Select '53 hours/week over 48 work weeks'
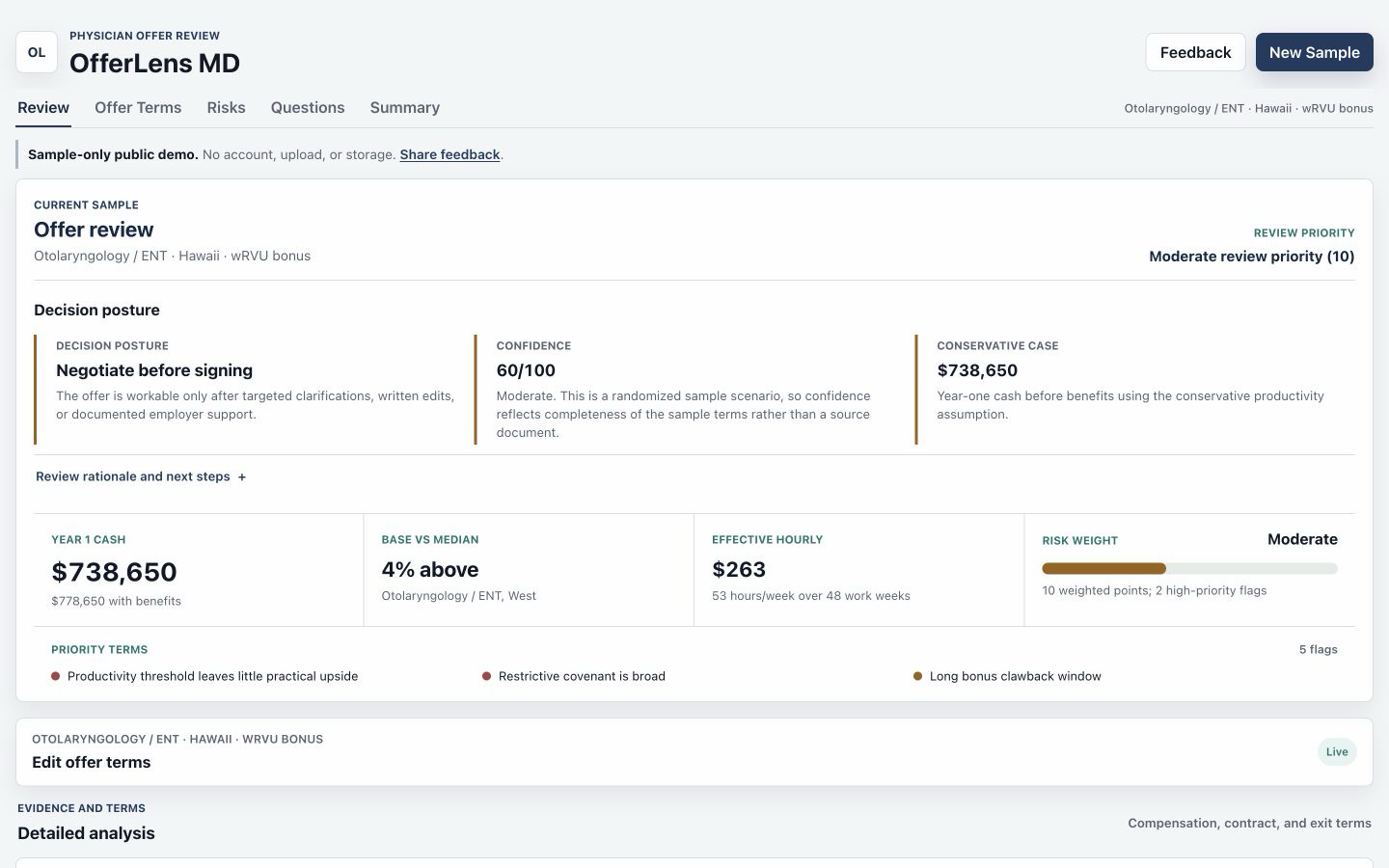 [x=811, y=596]
